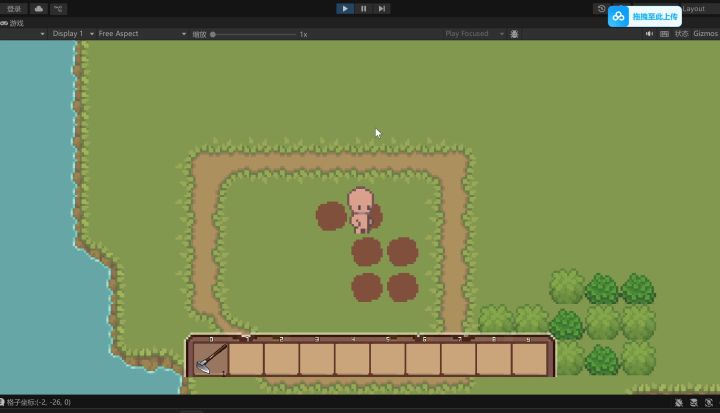Click the tilled soil patch left of the player
Screen dimensions: 720x413
tap(331, 216)
